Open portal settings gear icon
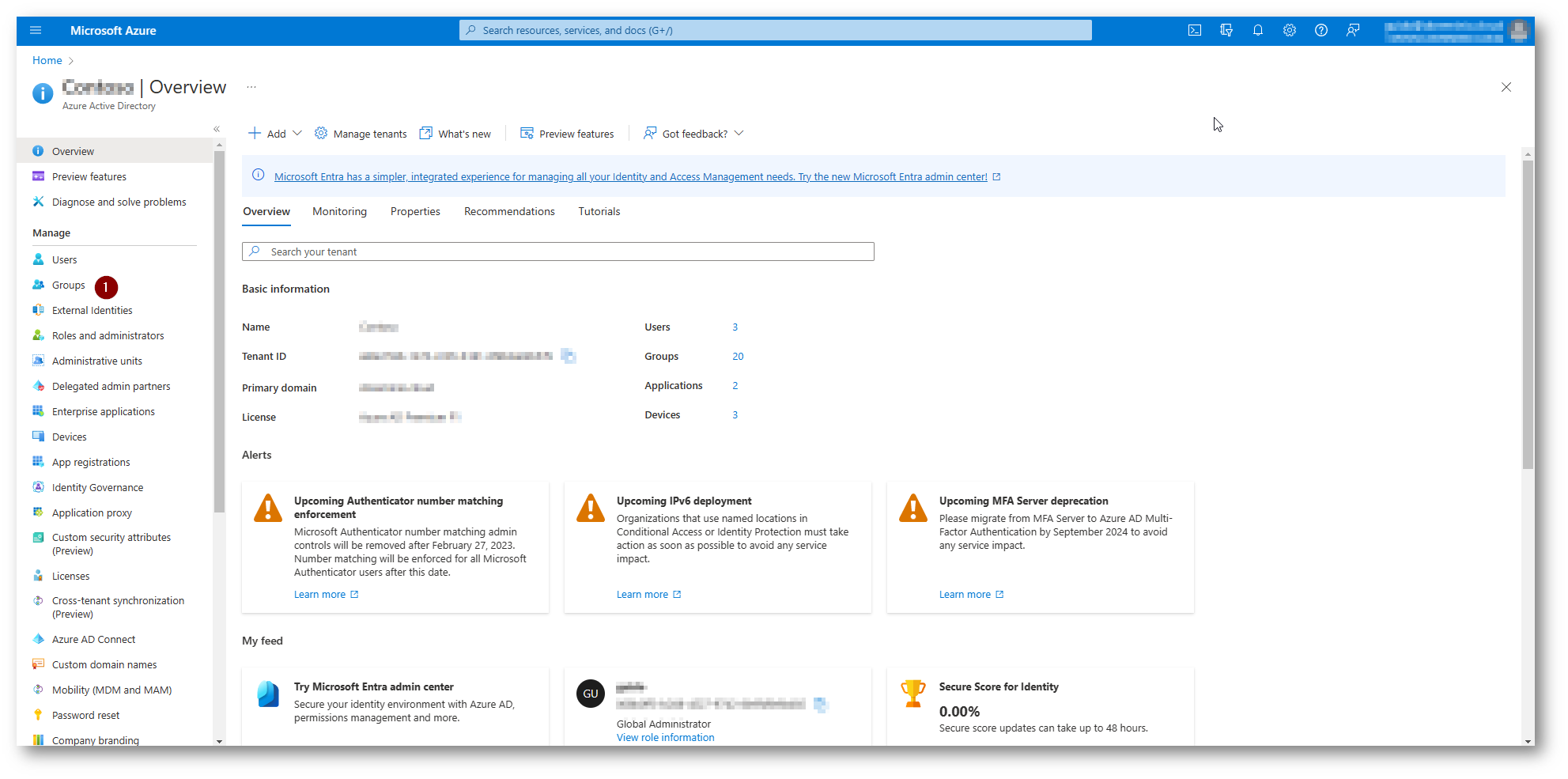This screenshot has width=1568, height=779. 1290,31
